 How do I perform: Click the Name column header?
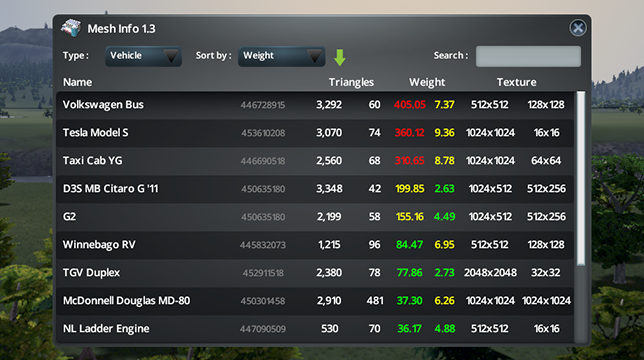click(77, 82)
